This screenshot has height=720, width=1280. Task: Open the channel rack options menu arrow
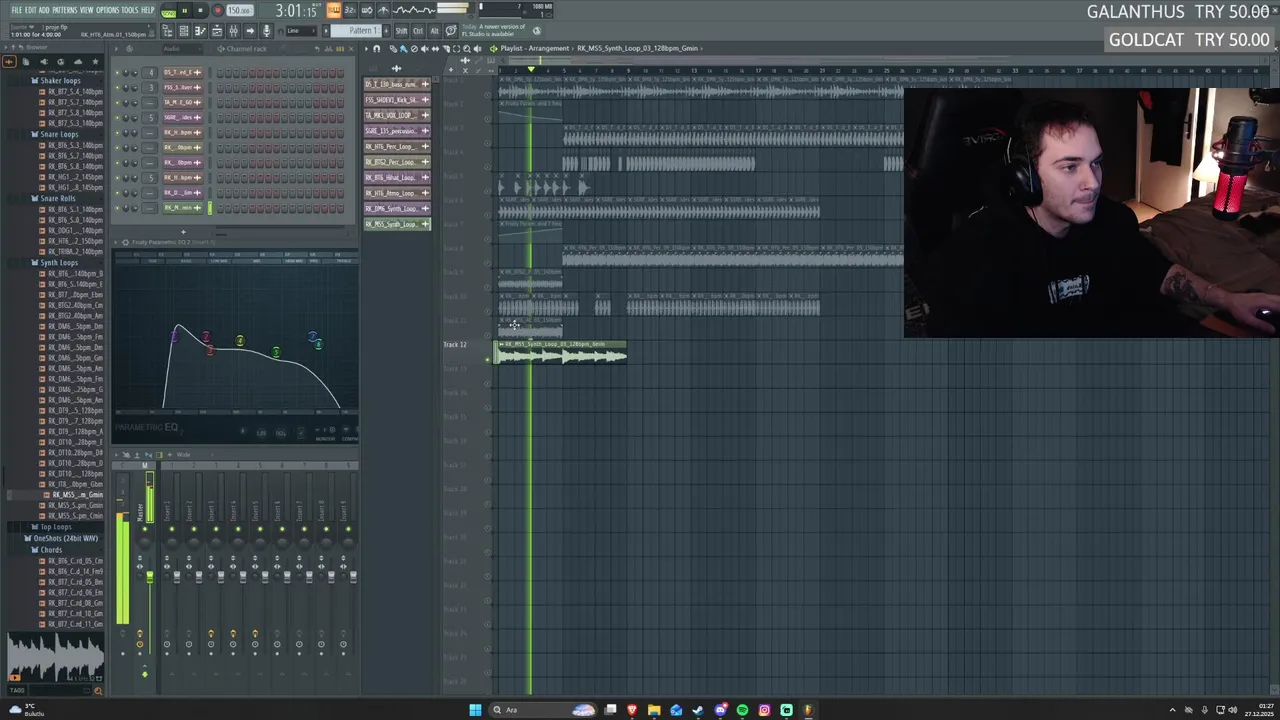[116, 48]
